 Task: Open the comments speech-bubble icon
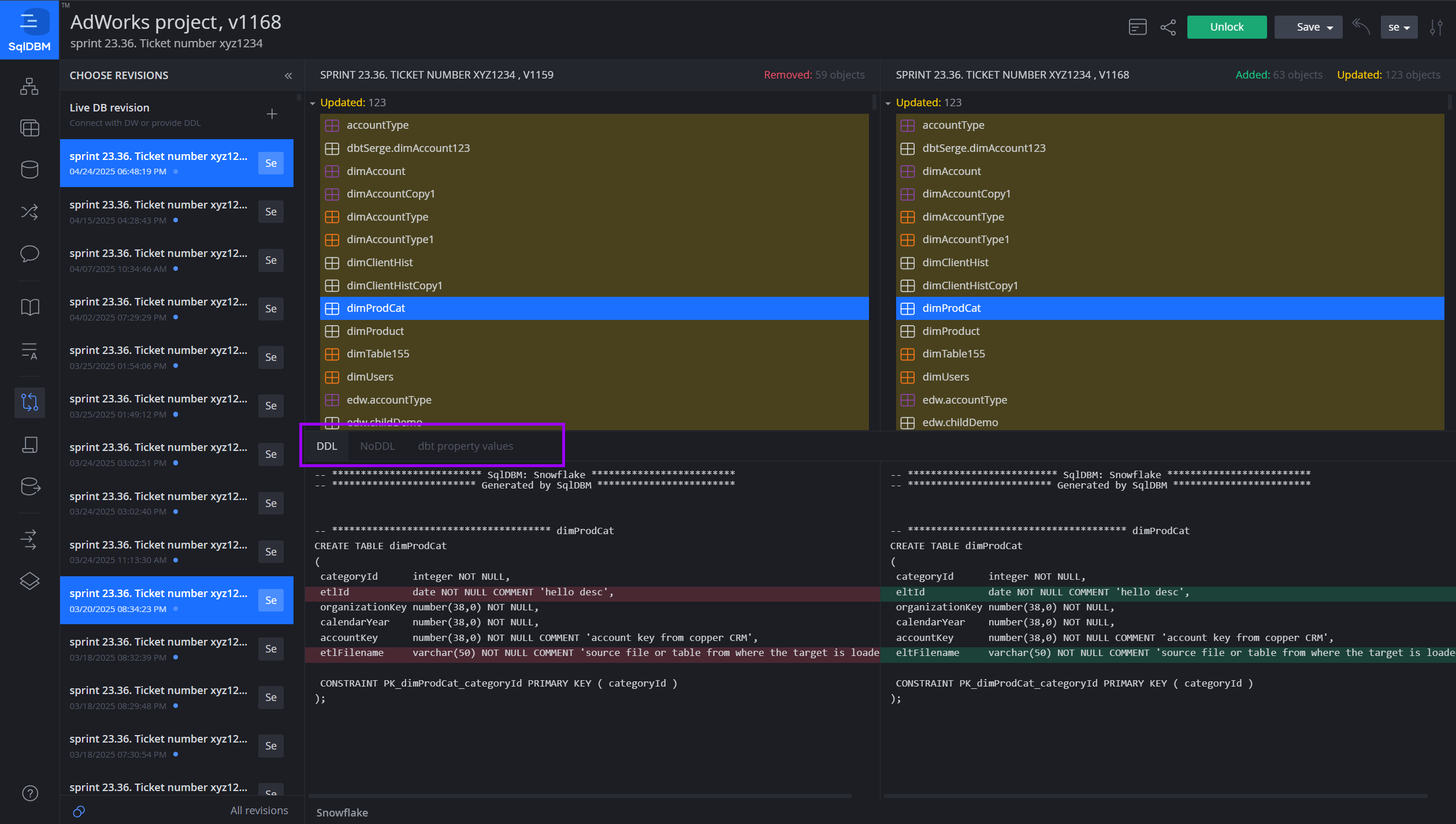click(x=29, y=254)
